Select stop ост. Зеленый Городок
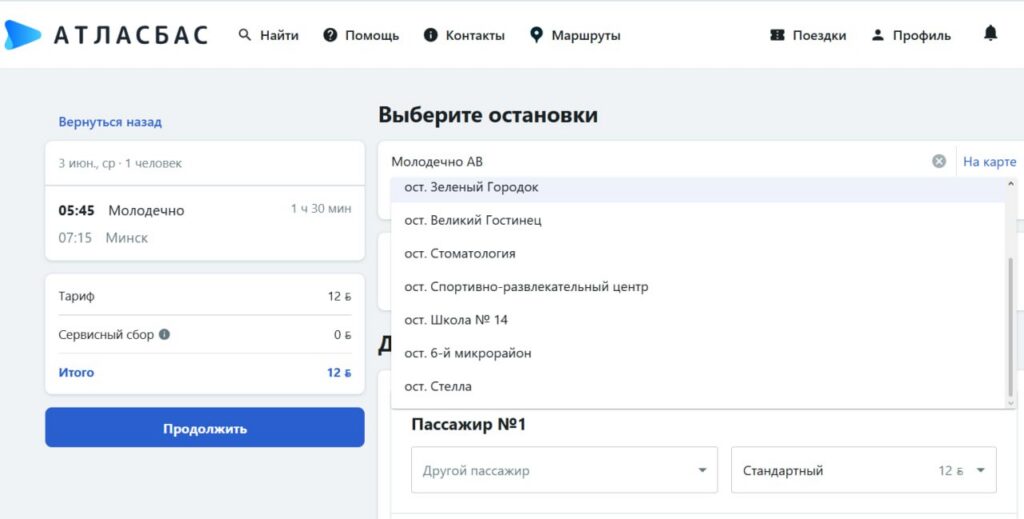Viewport: 1024px width, 519px height. [698, 189]
